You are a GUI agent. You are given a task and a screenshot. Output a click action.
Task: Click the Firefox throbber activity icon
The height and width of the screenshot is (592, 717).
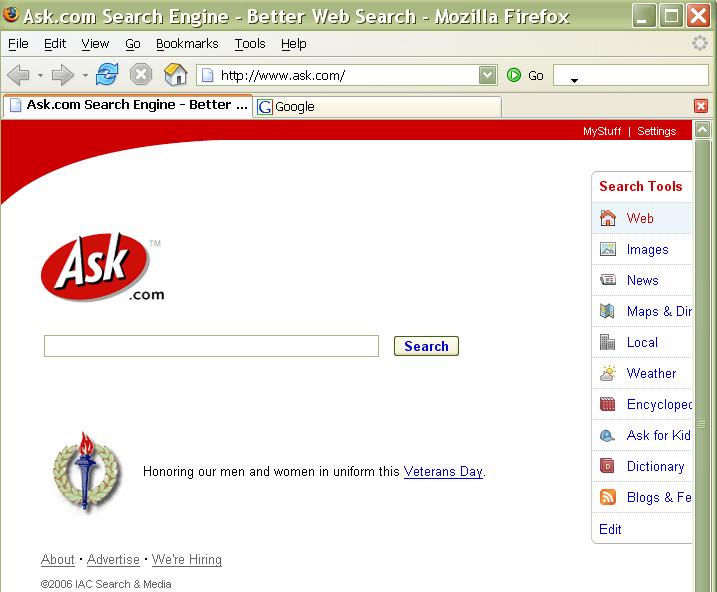[700, 43]
